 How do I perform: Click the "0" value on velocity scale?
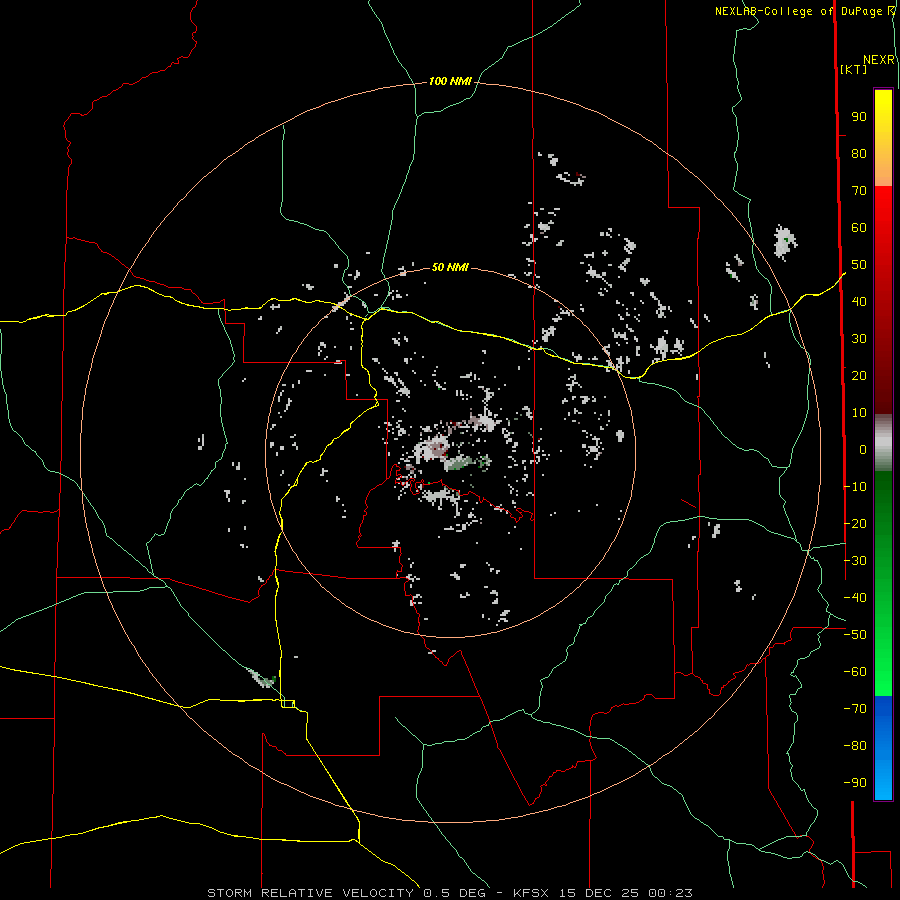[x=863, y=449]
